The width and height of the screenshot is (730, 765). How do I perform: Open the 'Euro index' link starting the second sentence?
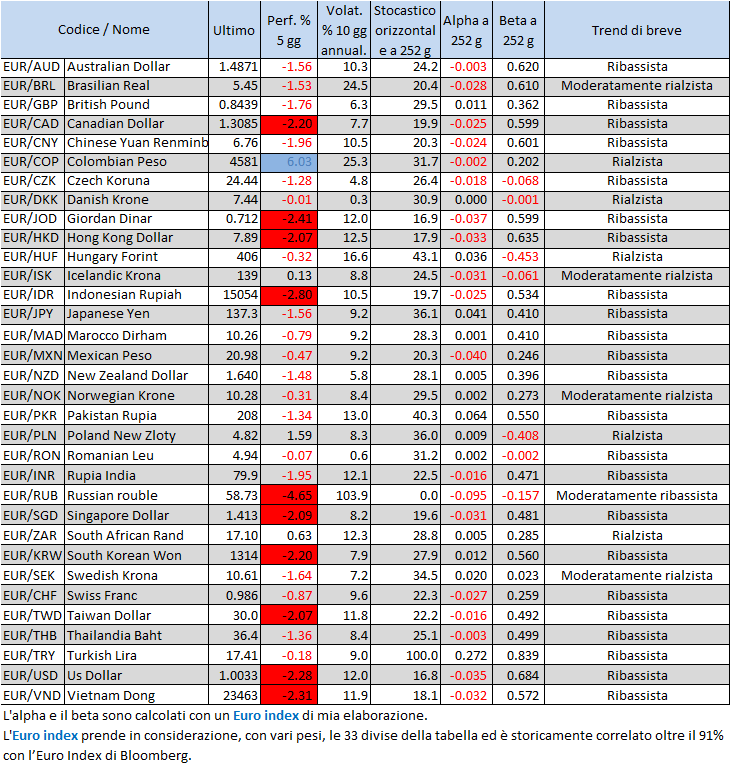[45, 735]
